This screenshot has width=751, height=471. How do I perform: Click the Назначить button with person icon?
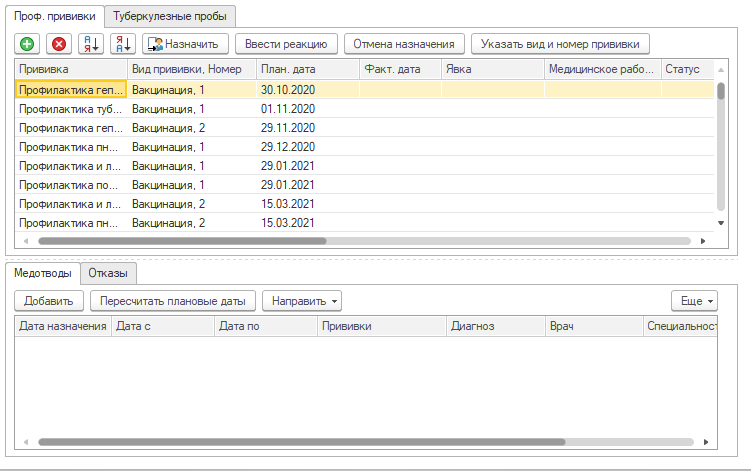click(186, 44)
